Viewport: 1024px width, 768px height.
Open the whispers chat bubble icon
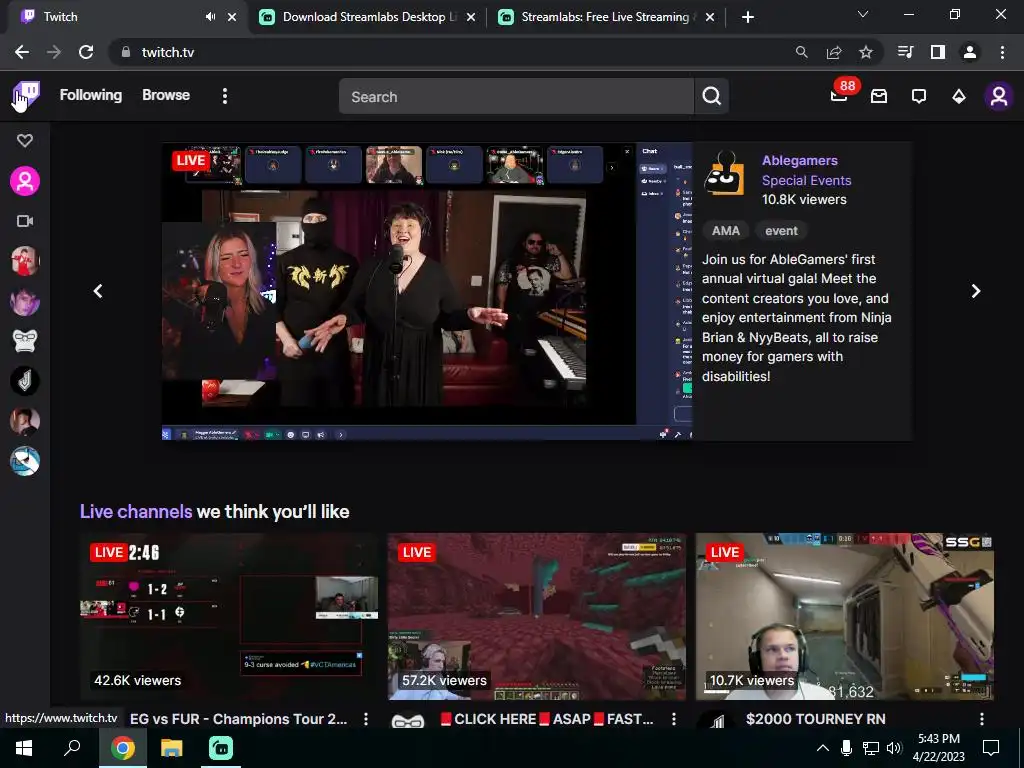(x=919, y=96)
